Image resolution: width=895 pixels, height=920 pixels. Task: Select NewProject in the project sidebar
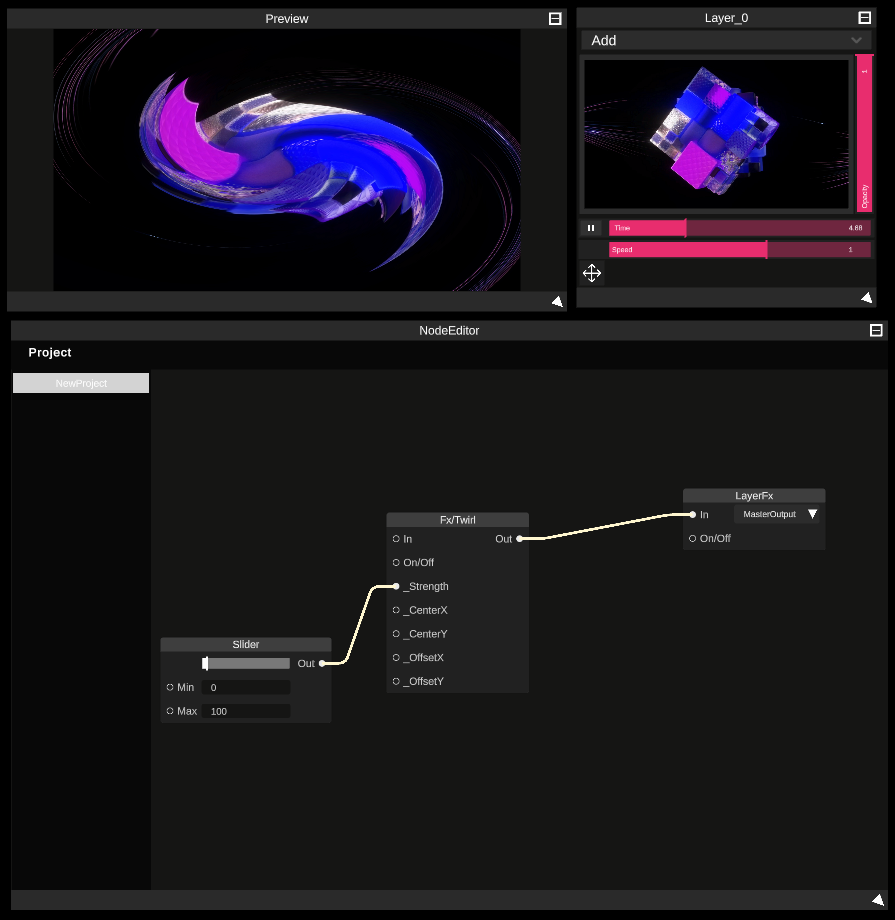tap(80, 382)
